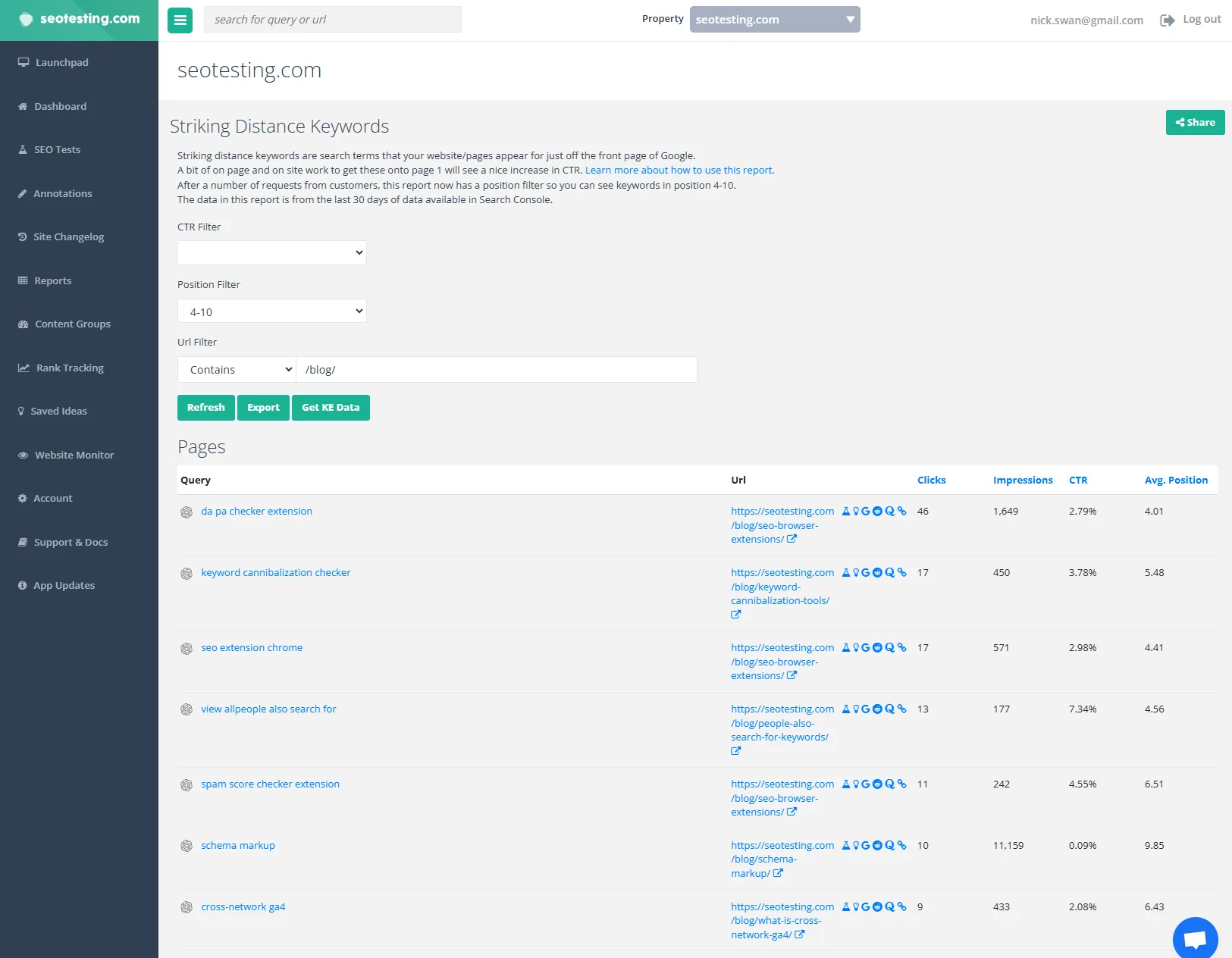The image size is (1232, 958).
Task: Click the Url Filter text field containing /blog/
Action: click(497, 370)
